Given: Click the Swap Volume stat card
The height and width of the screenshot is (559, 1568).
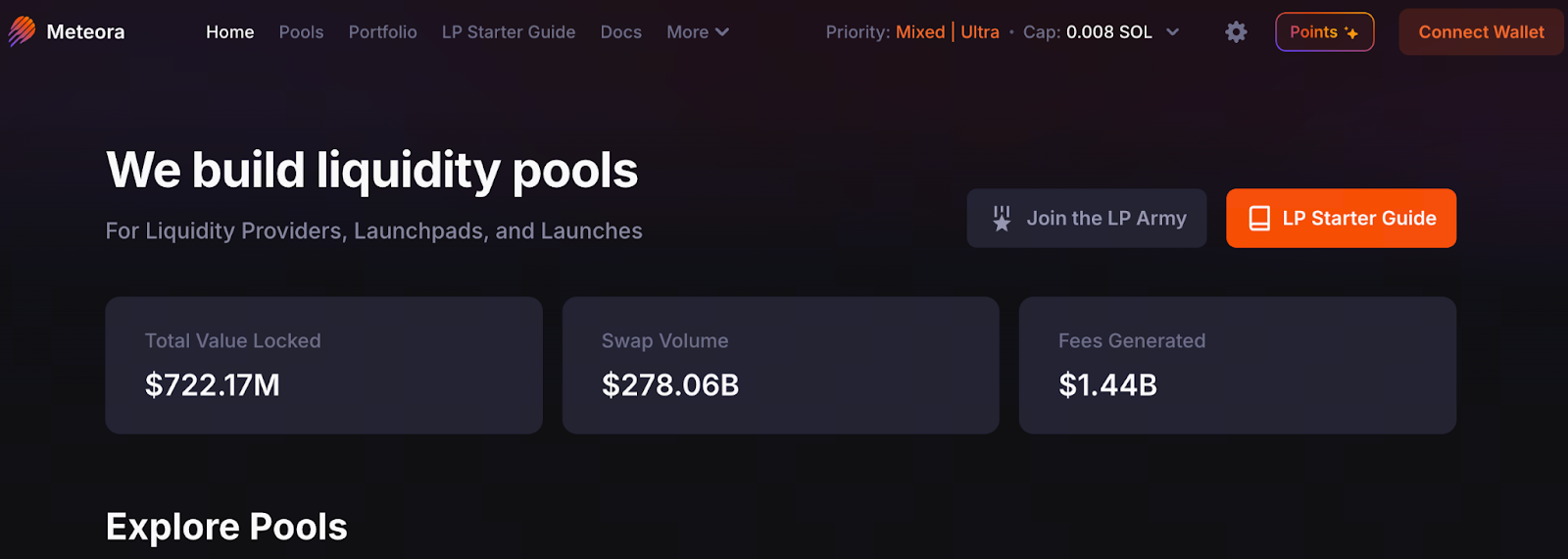Looking at the screenshot, I should (x=781, y=366).
